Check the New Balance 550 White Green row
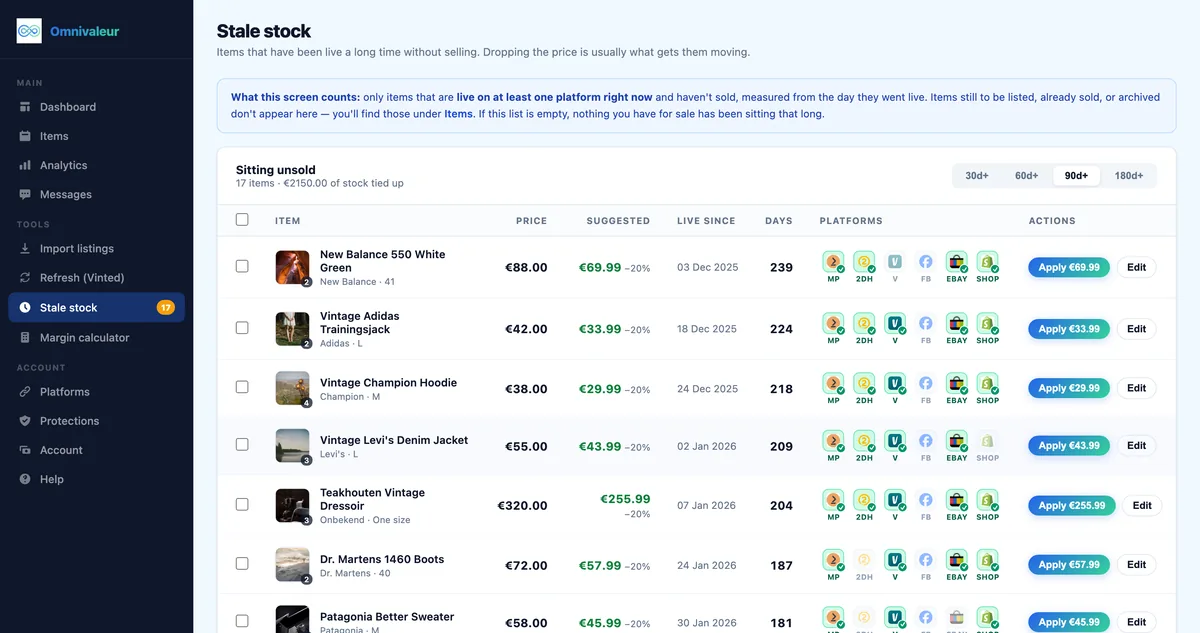This screenshot has height=633, width=1200. click(242, 267)
